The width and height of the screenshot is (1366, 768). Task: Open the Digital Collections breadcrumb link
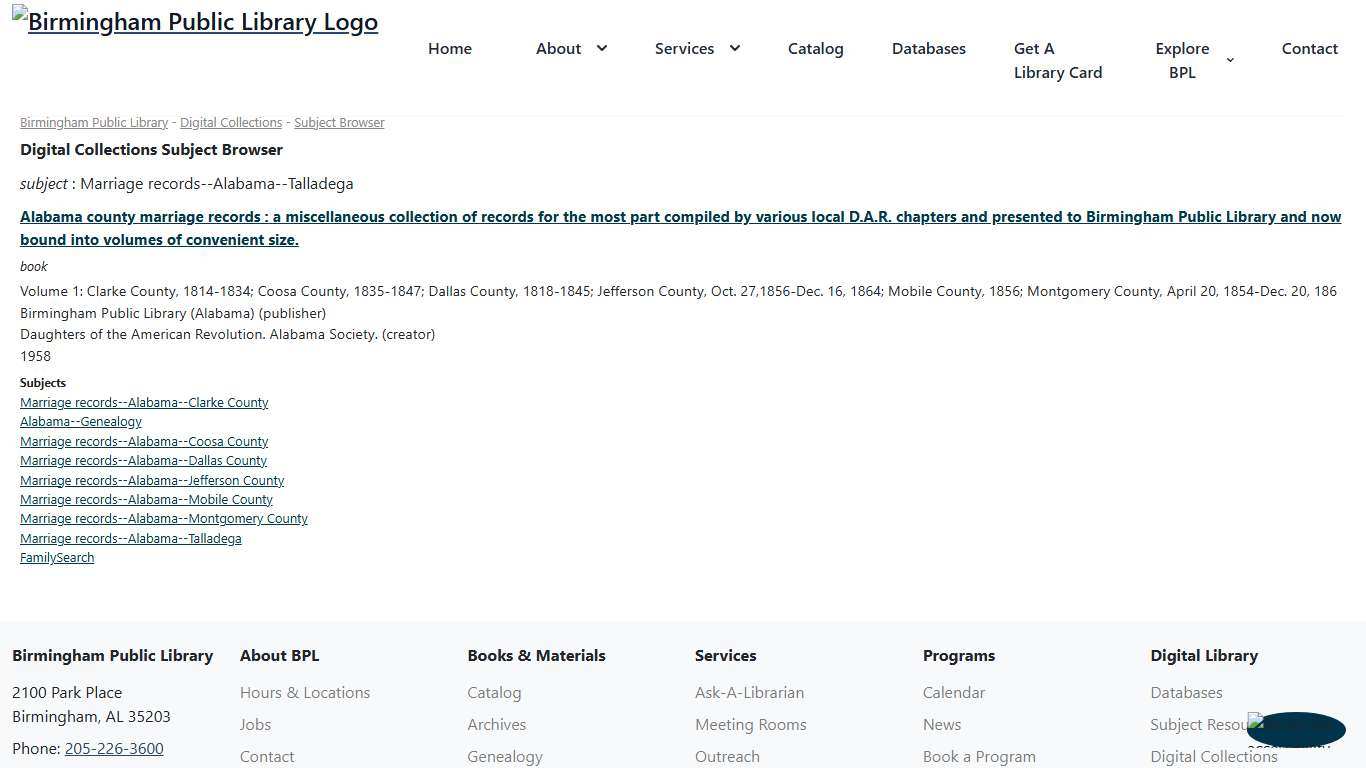230,122
